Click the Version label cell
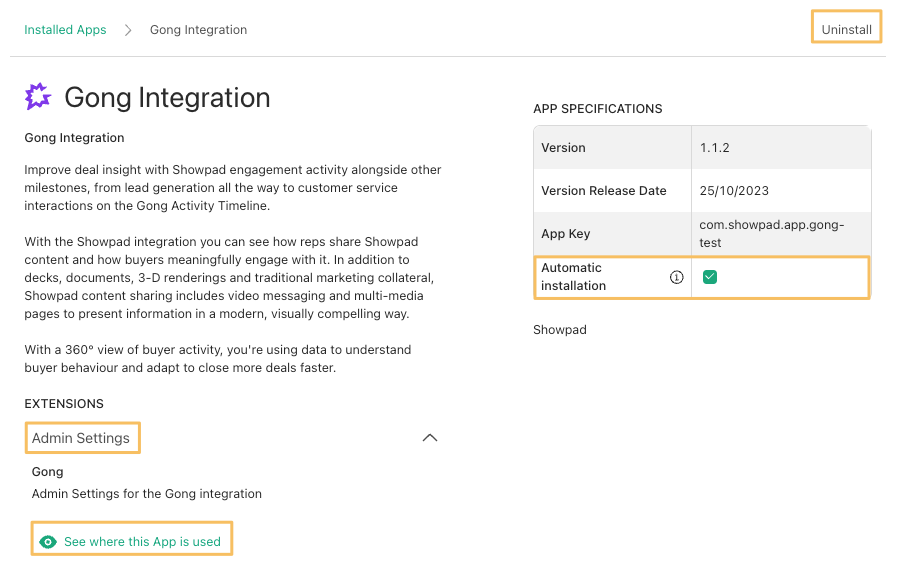Viewport: 897px width, 566px height. (612, 148)
